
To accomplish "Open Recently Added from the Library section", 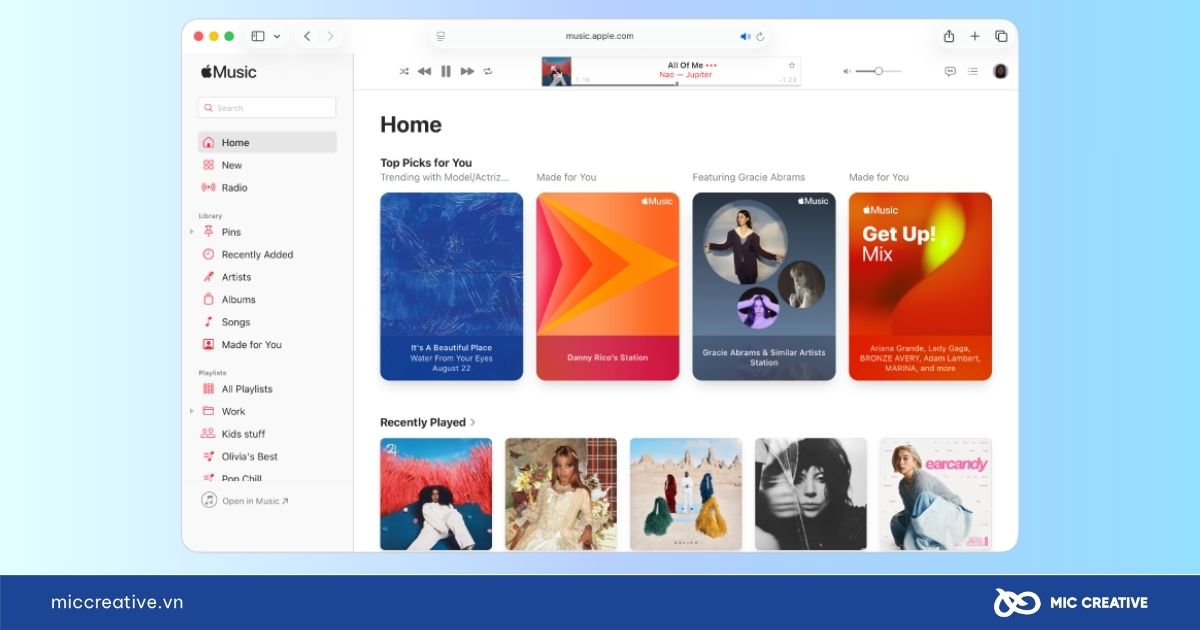I will pyautogui.click(x=210, y=254).
